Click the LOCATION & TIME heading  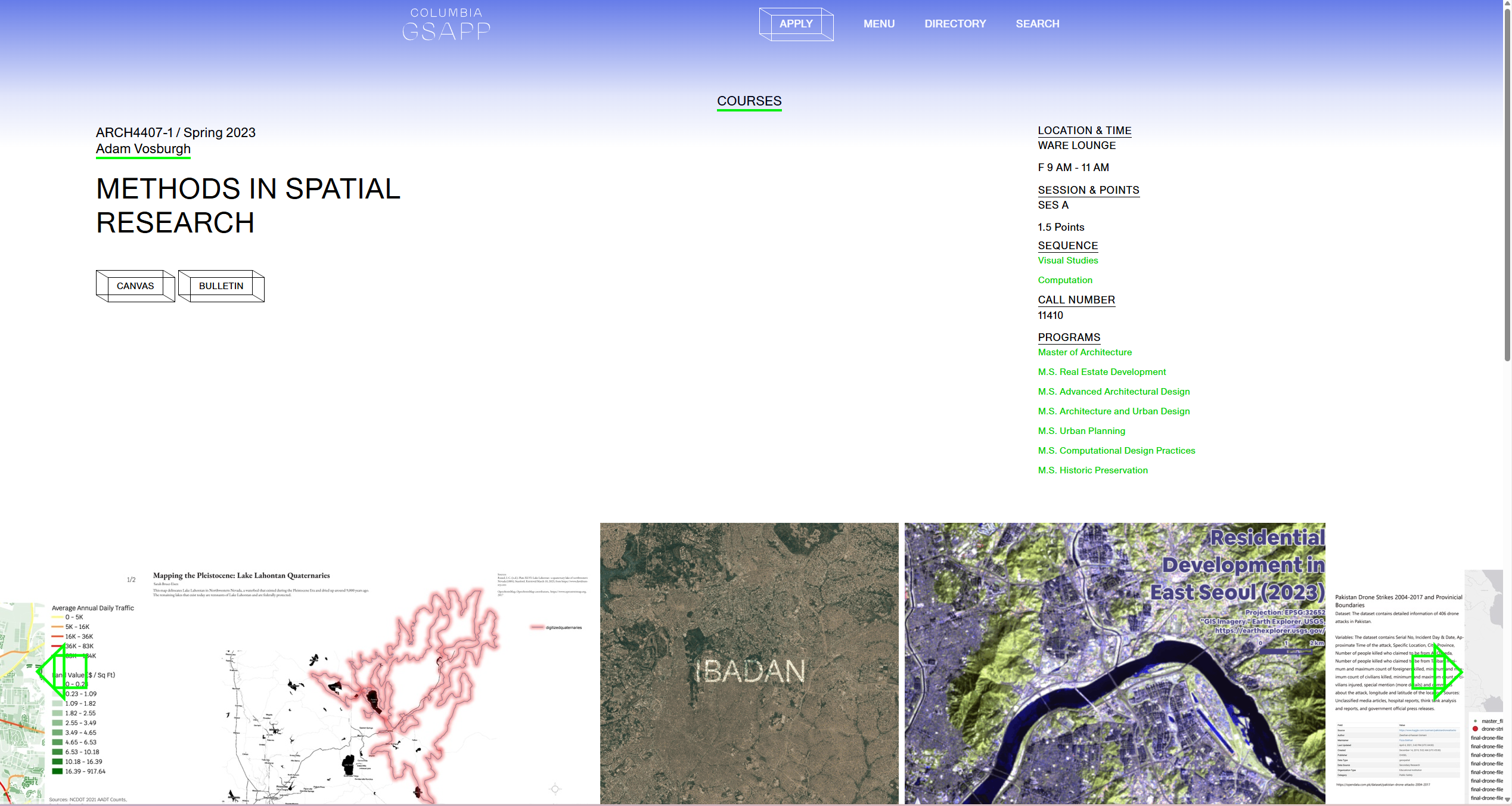click(1085, 131)
